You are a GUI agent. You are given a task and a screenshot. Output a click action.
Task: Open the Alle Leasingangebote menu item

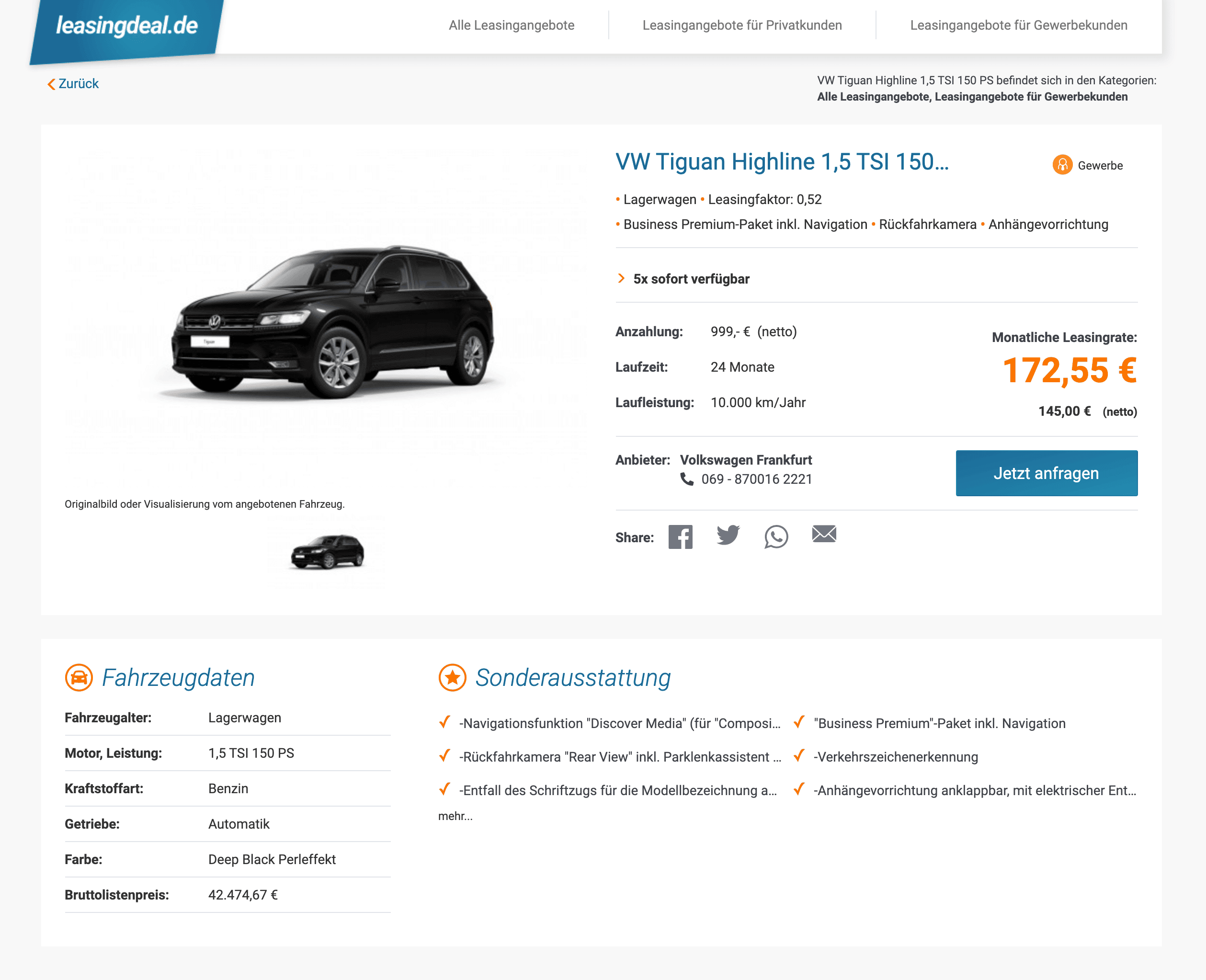(512, 25)
